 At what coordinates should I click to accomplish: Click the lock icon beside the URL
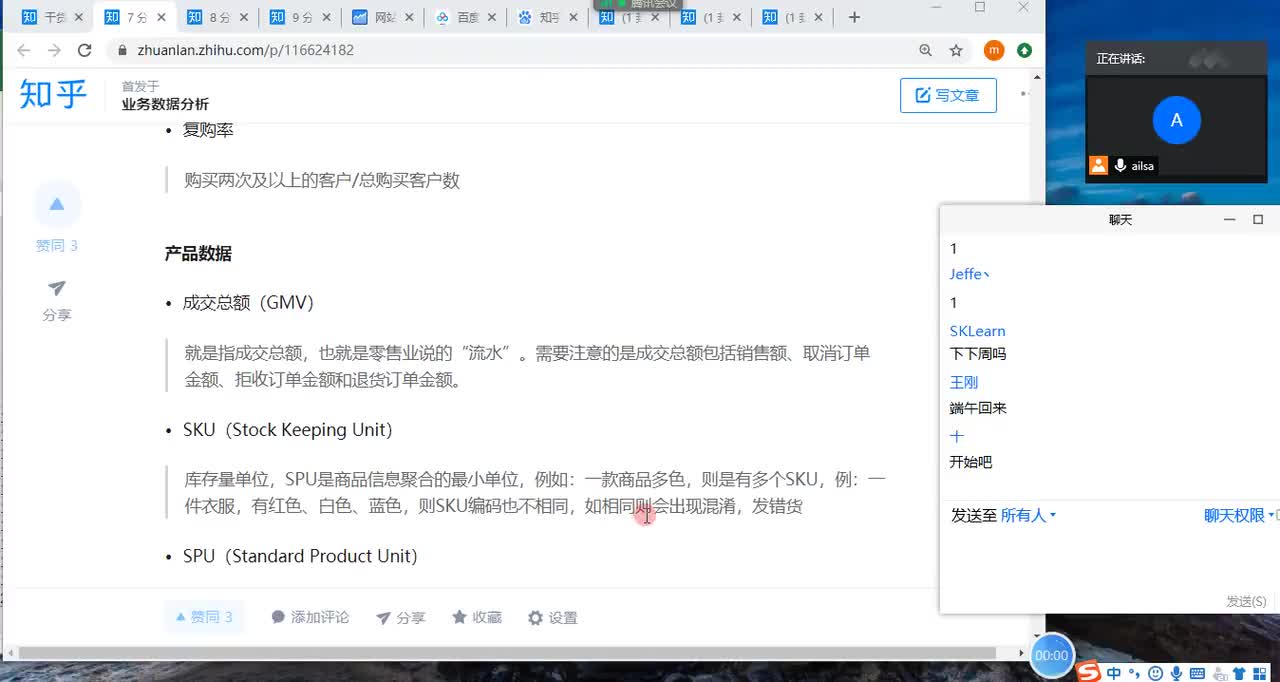click(x=123, y=50)
